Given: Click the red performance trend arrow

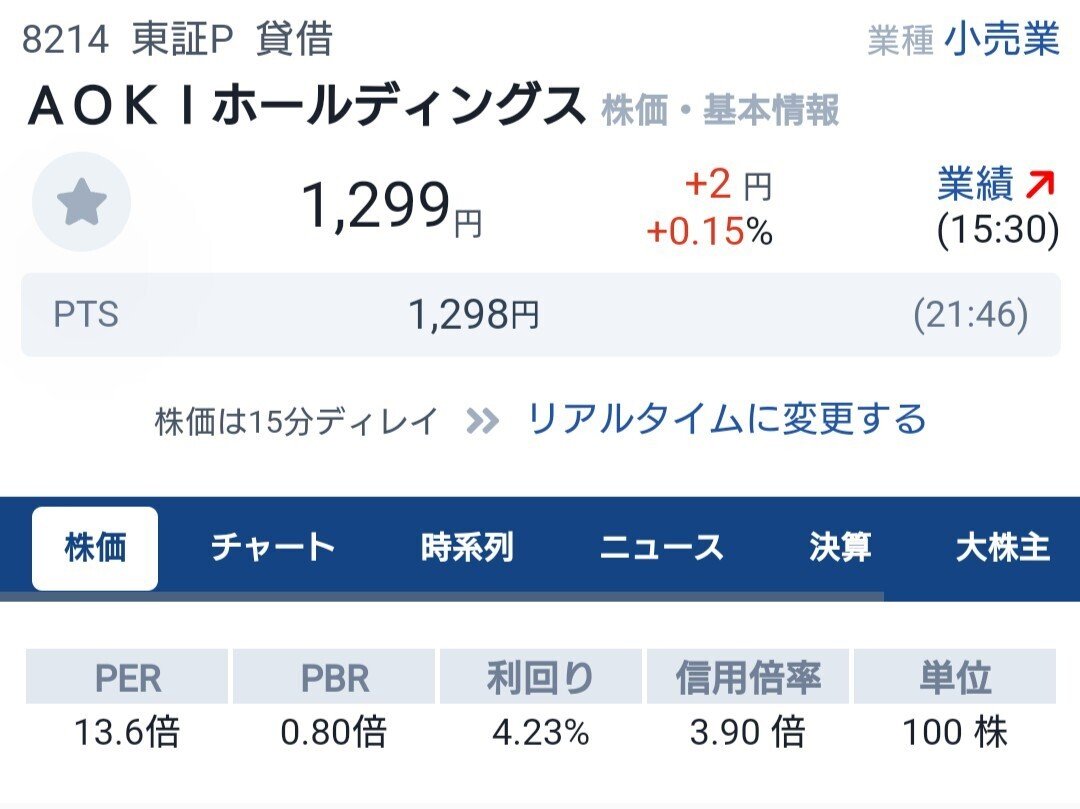Looking at the screenshot, I should click(1041, 185).
